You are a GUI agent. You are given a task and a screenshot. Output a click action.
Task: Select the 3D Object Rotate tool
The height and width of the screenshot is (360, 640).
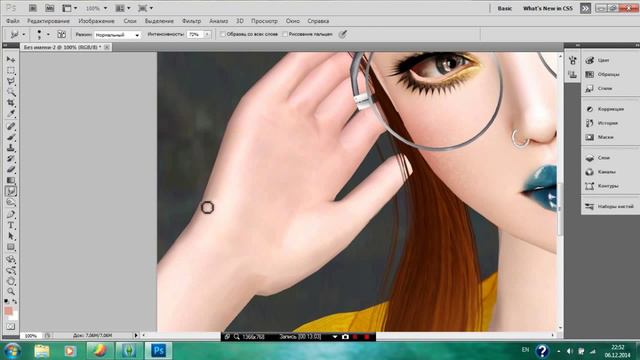point(11,259)
